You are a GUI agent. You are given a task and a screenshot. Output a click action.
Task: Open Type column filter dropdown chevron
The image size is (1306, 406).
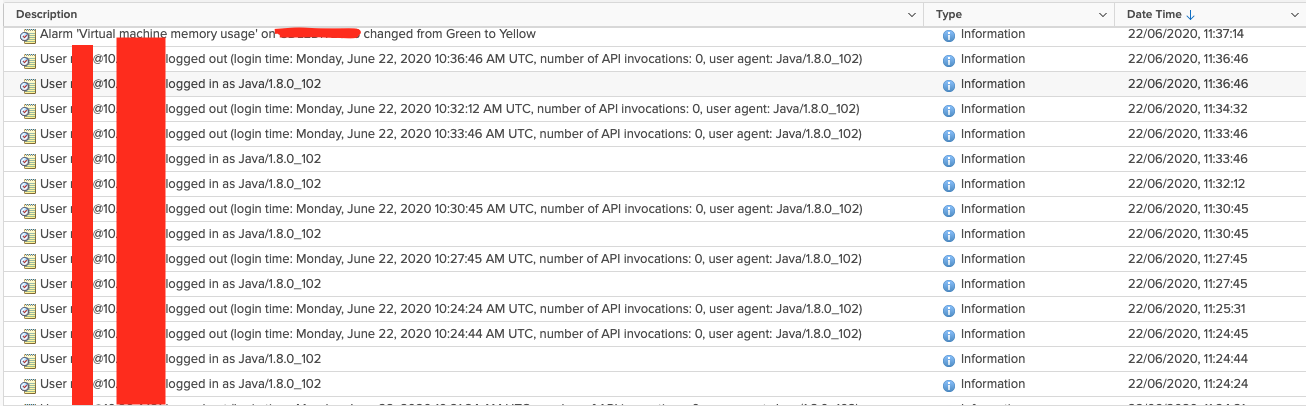1102,15
